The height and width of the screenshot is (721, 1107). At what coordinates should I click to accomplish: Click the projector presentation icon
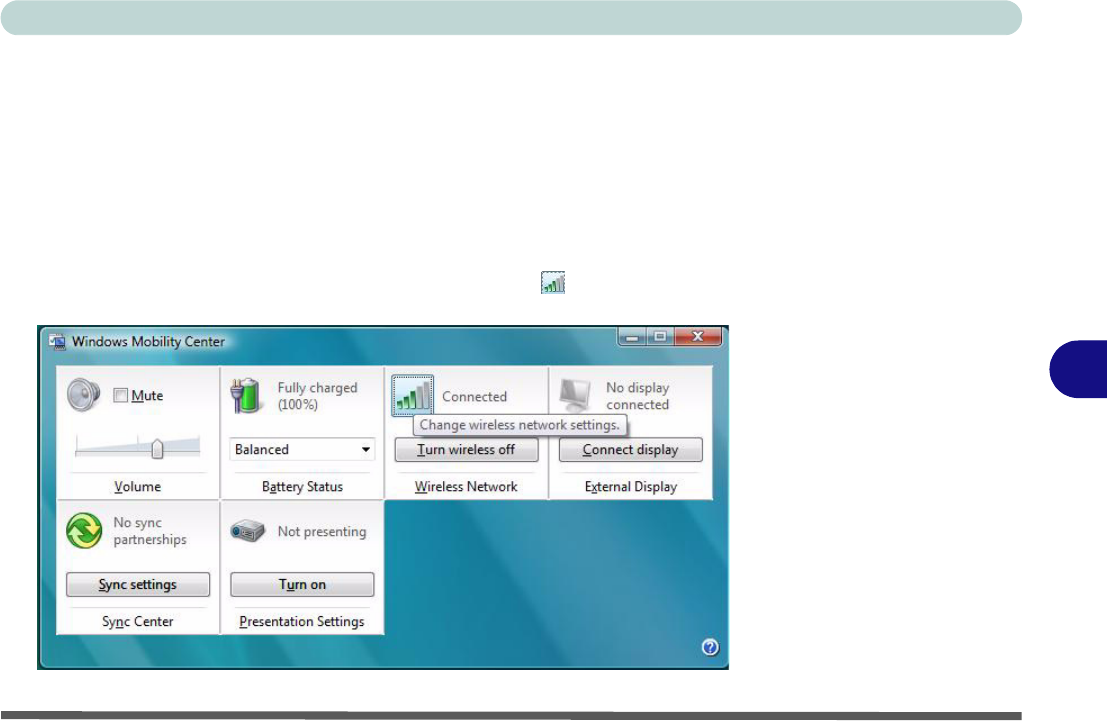pyautogui.click(x=247, y=530)
